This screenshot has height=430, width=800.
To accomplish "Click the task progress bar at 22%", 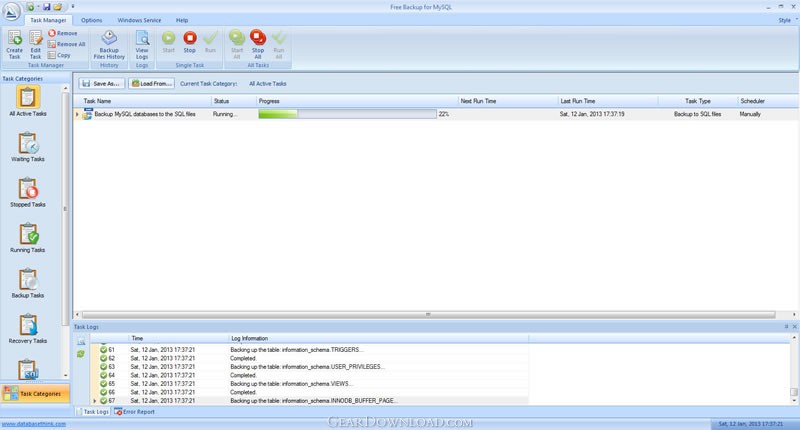I will pyautogui.click(x=347, y=115).
